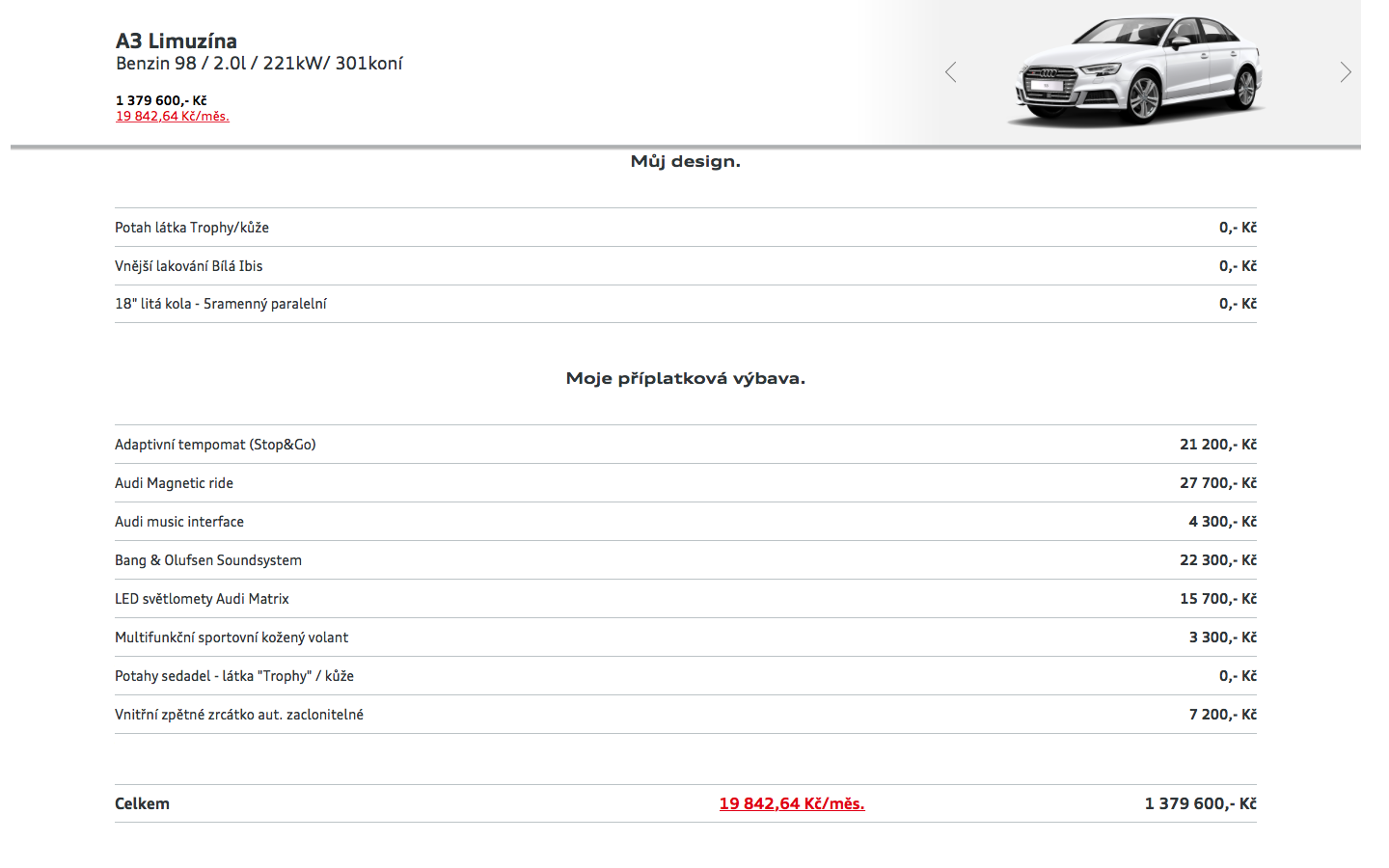The height and width of the screenshot is (868, 1389).
Task: Select the LED světlomety Audi Matrix item
Action: coord(202,599)
